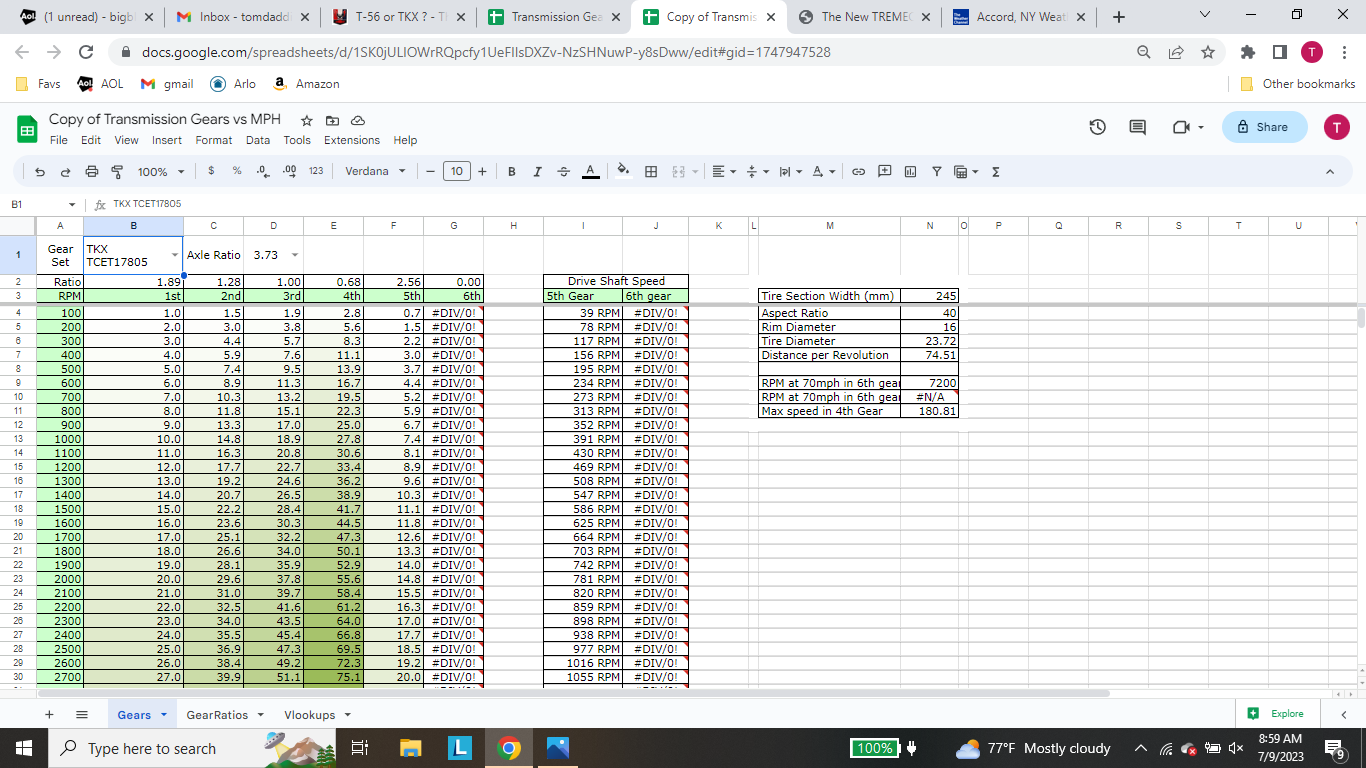Open the Extensions menu

(x=351, y=140)
